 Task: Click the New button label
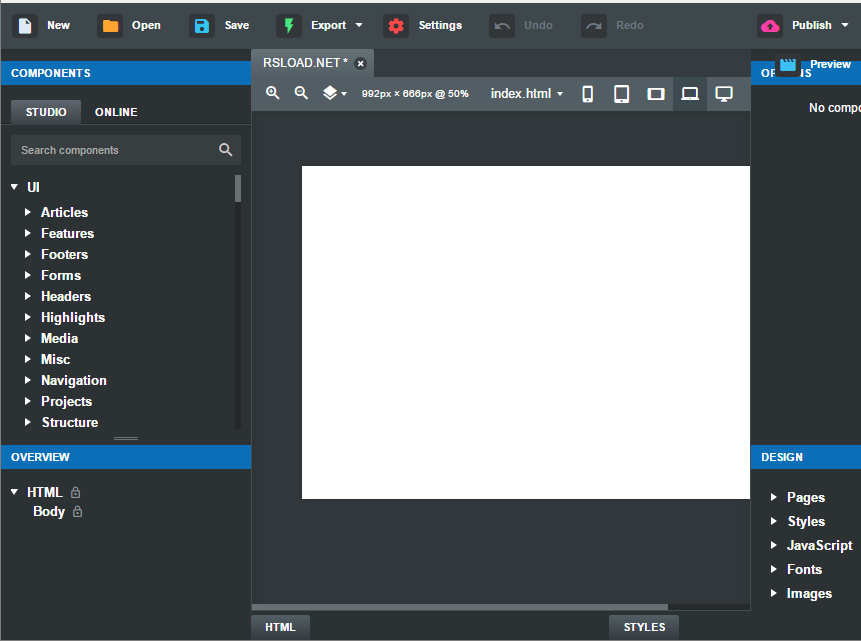click(58, 25)
